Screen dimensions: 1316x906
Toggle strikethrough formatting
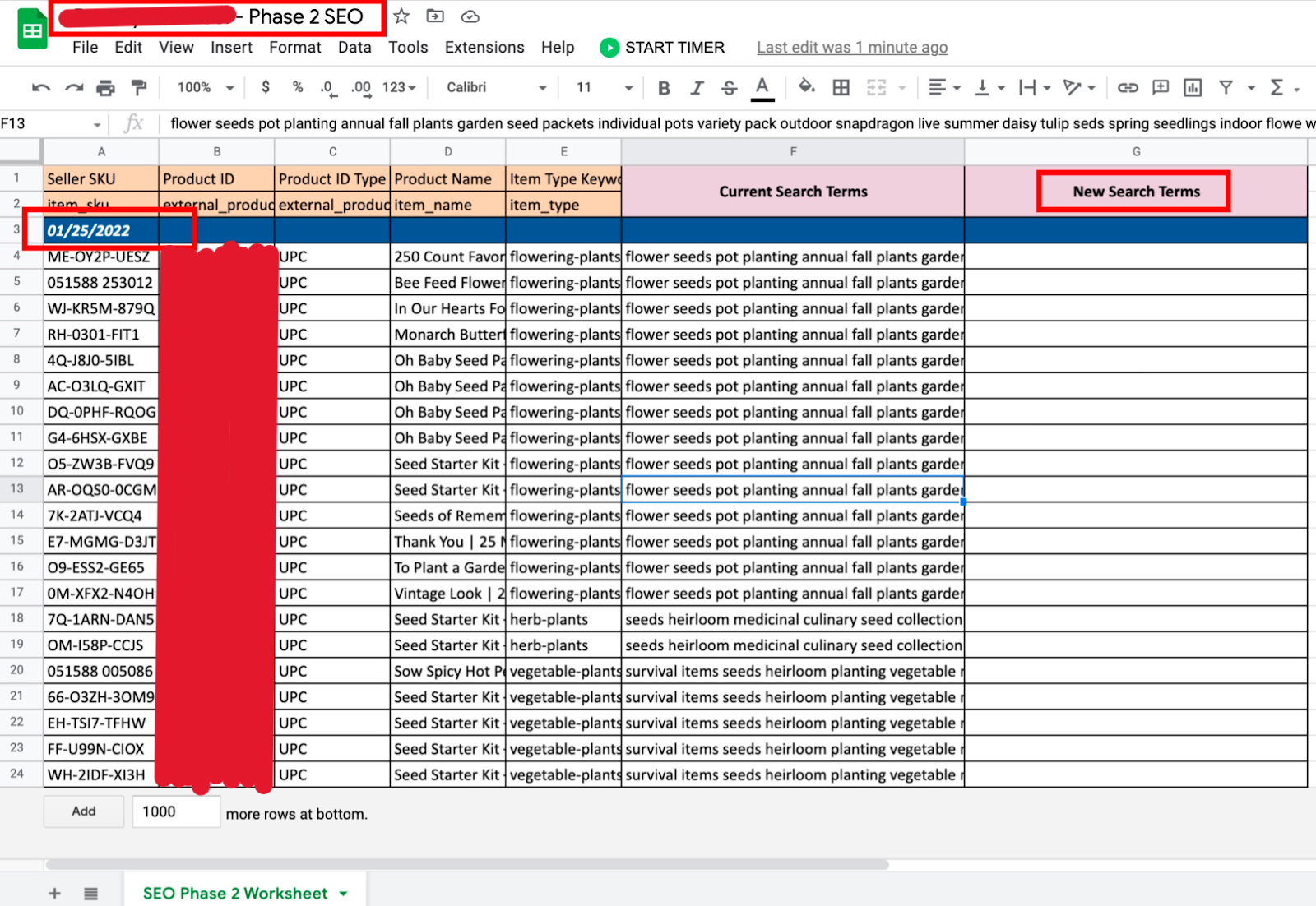tap(730, 88)
